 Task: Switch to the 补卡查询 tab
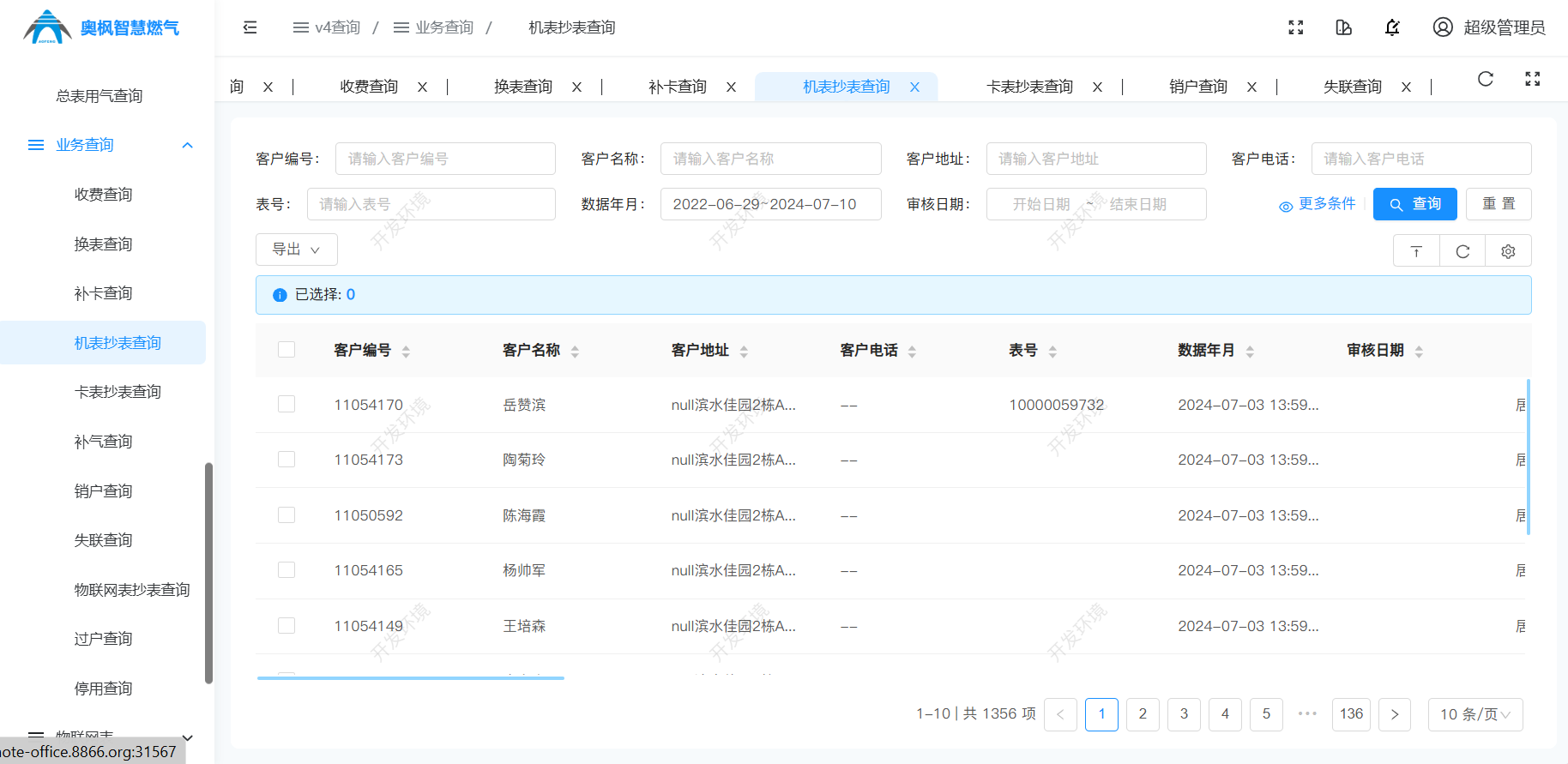[678, 87]
